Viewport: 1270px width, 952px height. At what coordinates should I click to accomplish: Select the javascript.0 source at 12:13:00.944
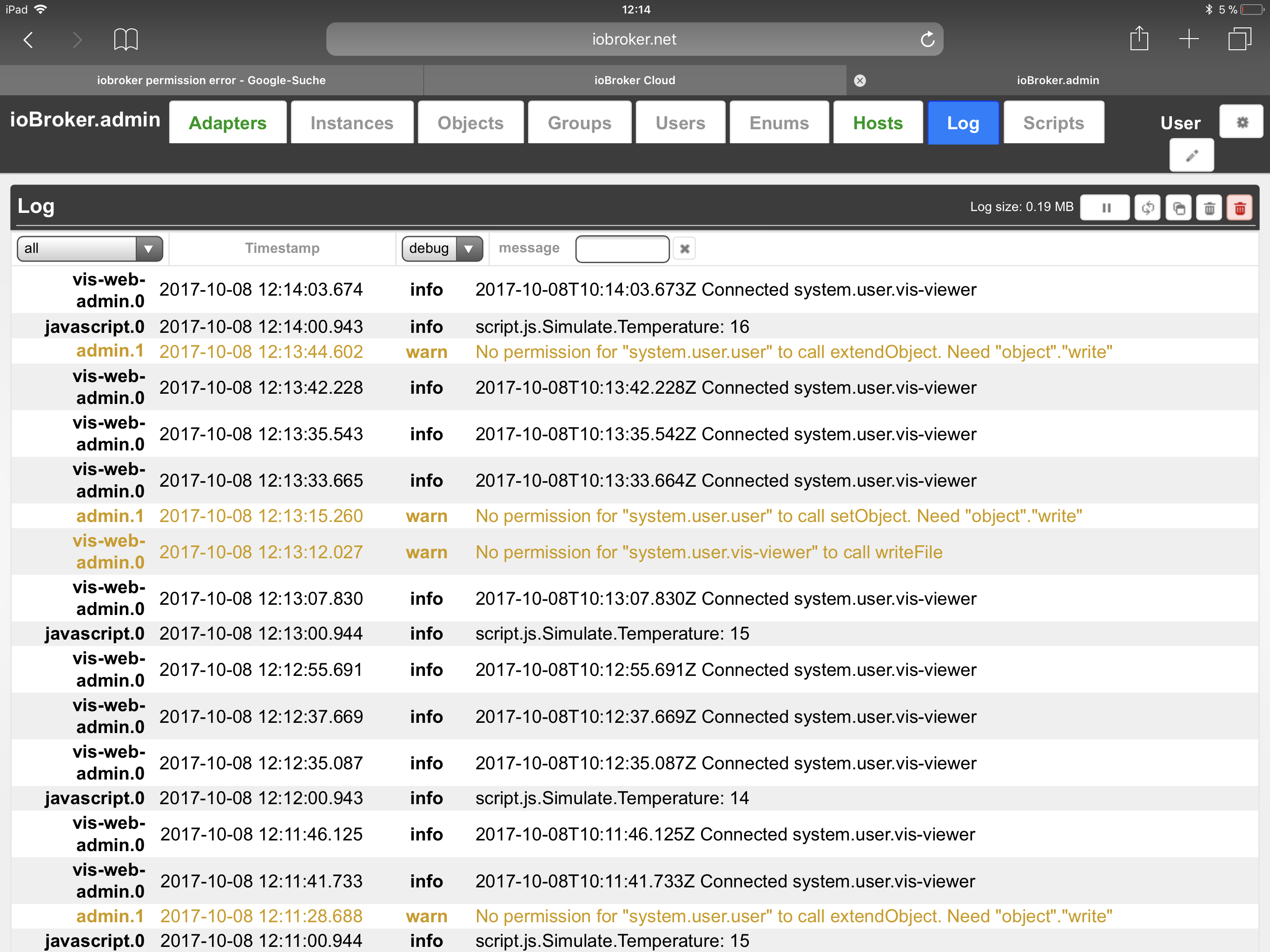click(95, 633)
